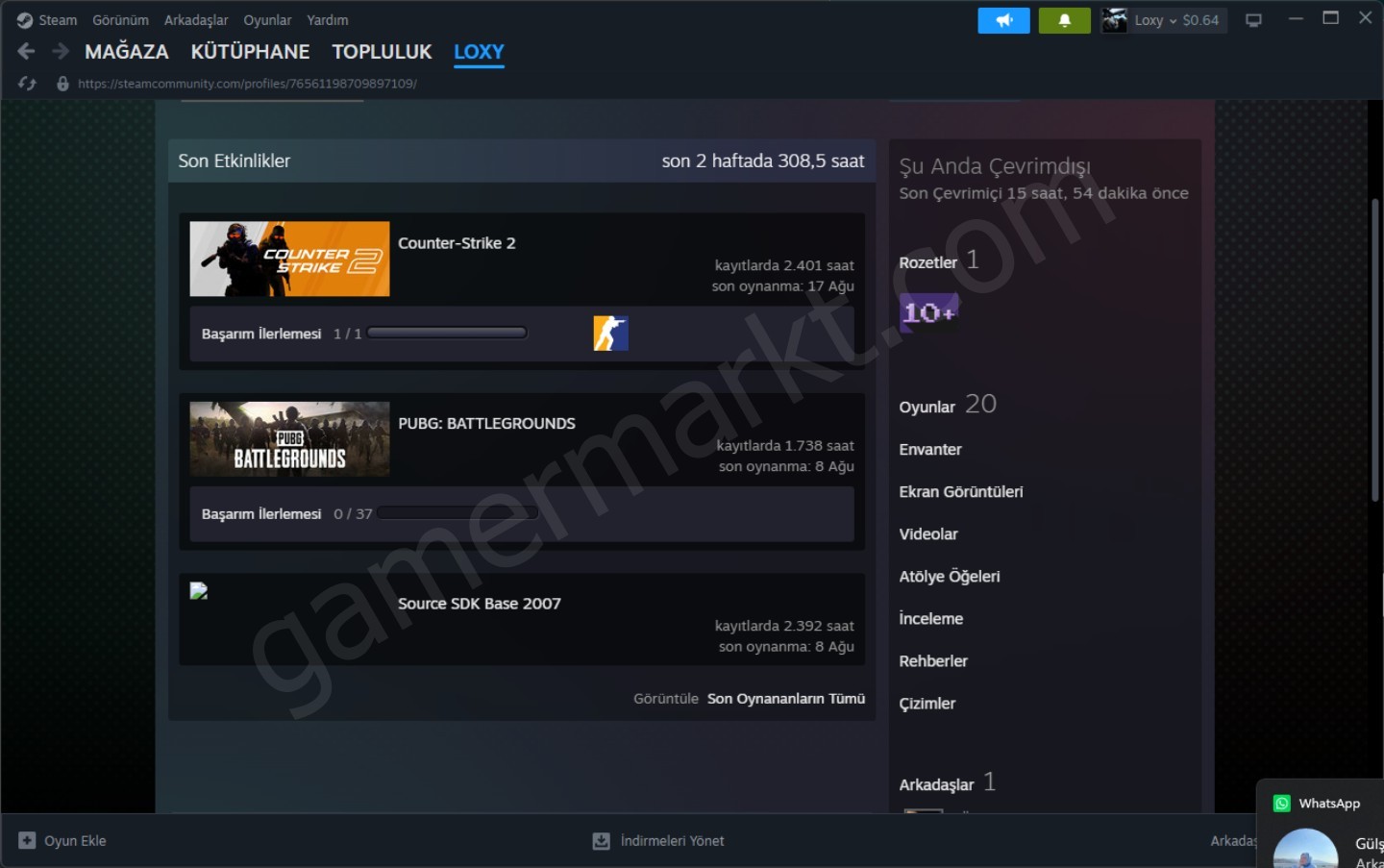Click the WhatsApp notification popup
Screen dimensions: 1384x868
pos(1320,824)
